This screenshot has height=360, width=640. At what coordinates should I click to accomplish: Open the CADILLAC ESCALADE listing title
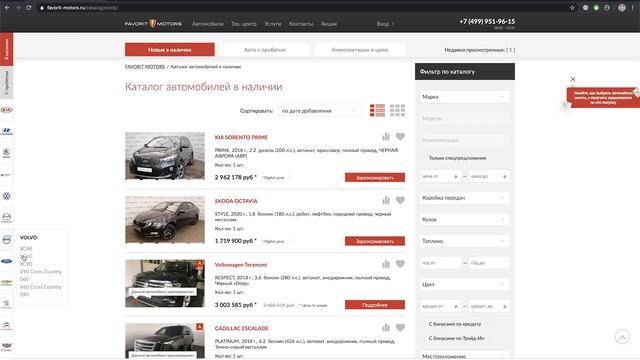click(x=242, y=329)
